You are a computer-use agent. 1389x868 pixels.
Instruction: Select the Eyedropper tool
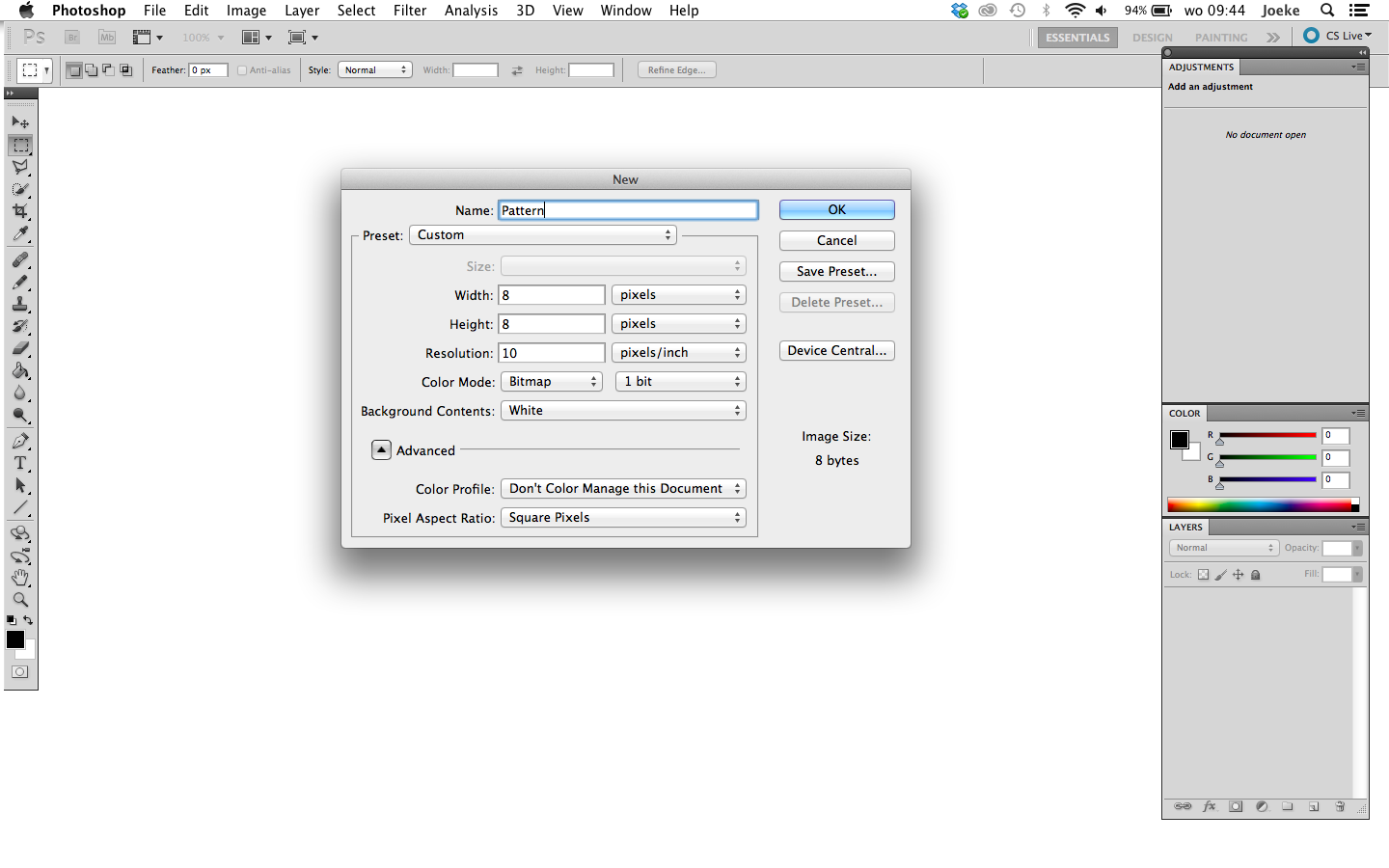[x=20, y=233]
